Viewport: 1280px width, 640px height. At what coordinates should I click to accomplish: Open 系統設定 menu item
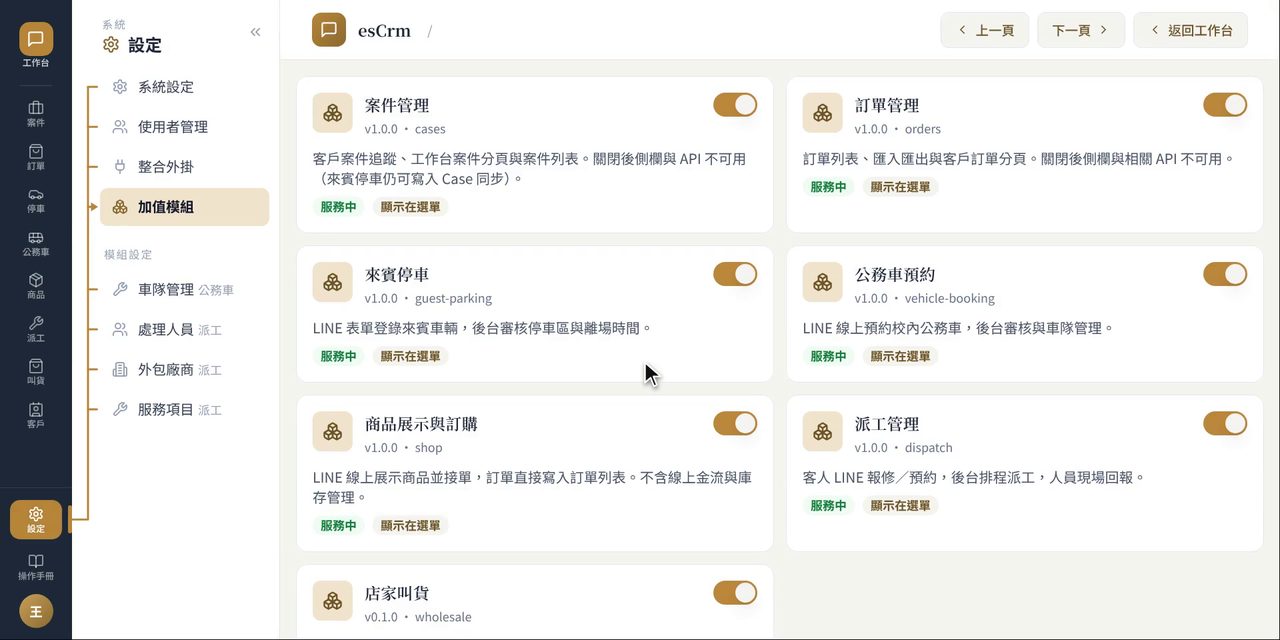[x=184, y=87]
